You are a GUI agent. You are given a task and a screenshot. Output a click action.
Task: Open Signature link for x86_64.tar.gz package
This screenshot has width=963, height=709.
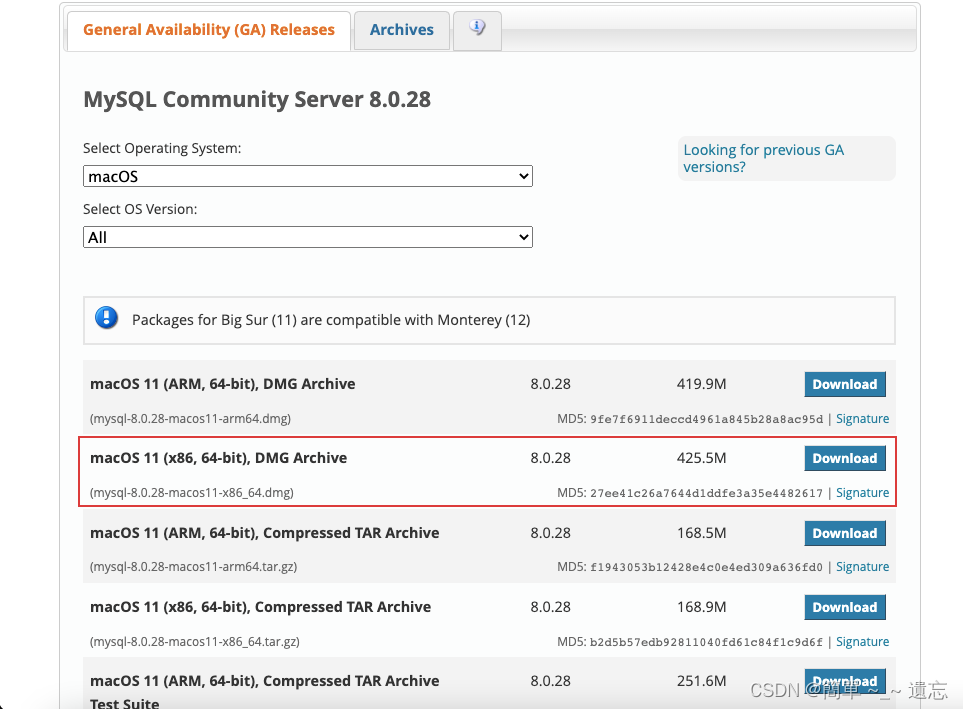click(x=862, y=641)
